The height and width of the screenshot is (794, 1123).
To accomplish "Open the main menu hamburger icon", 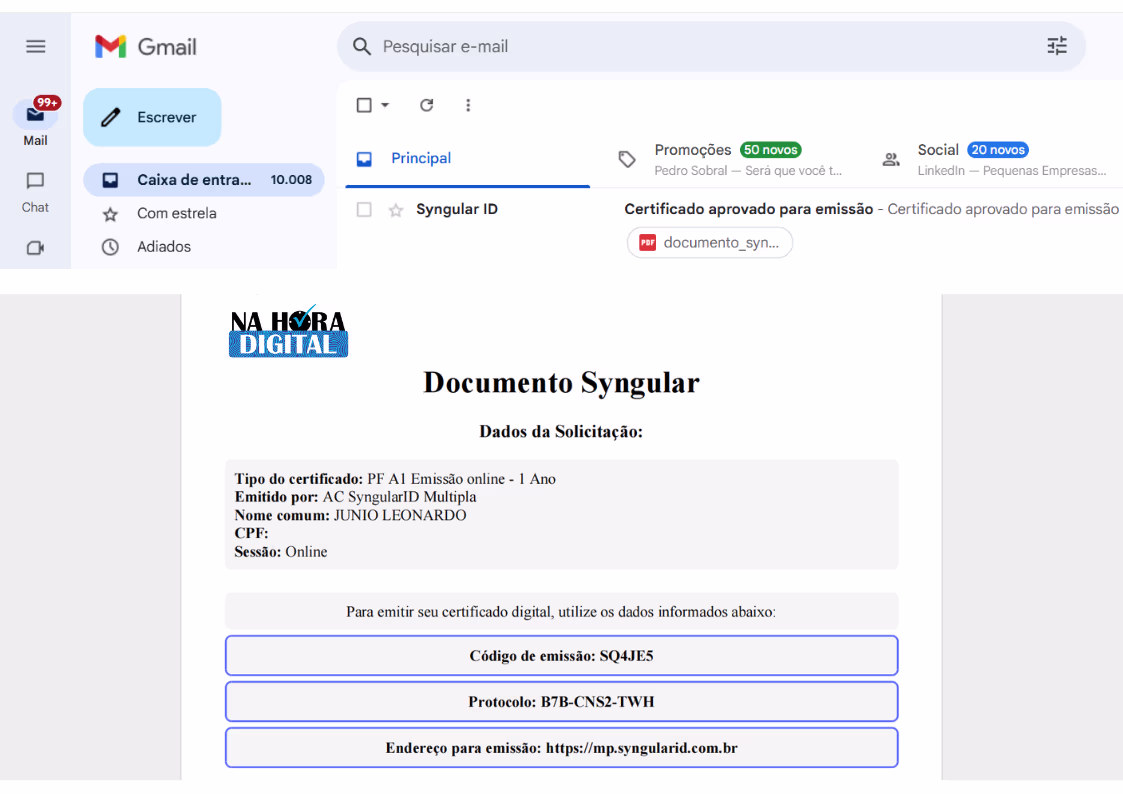I will pos(36,47).
